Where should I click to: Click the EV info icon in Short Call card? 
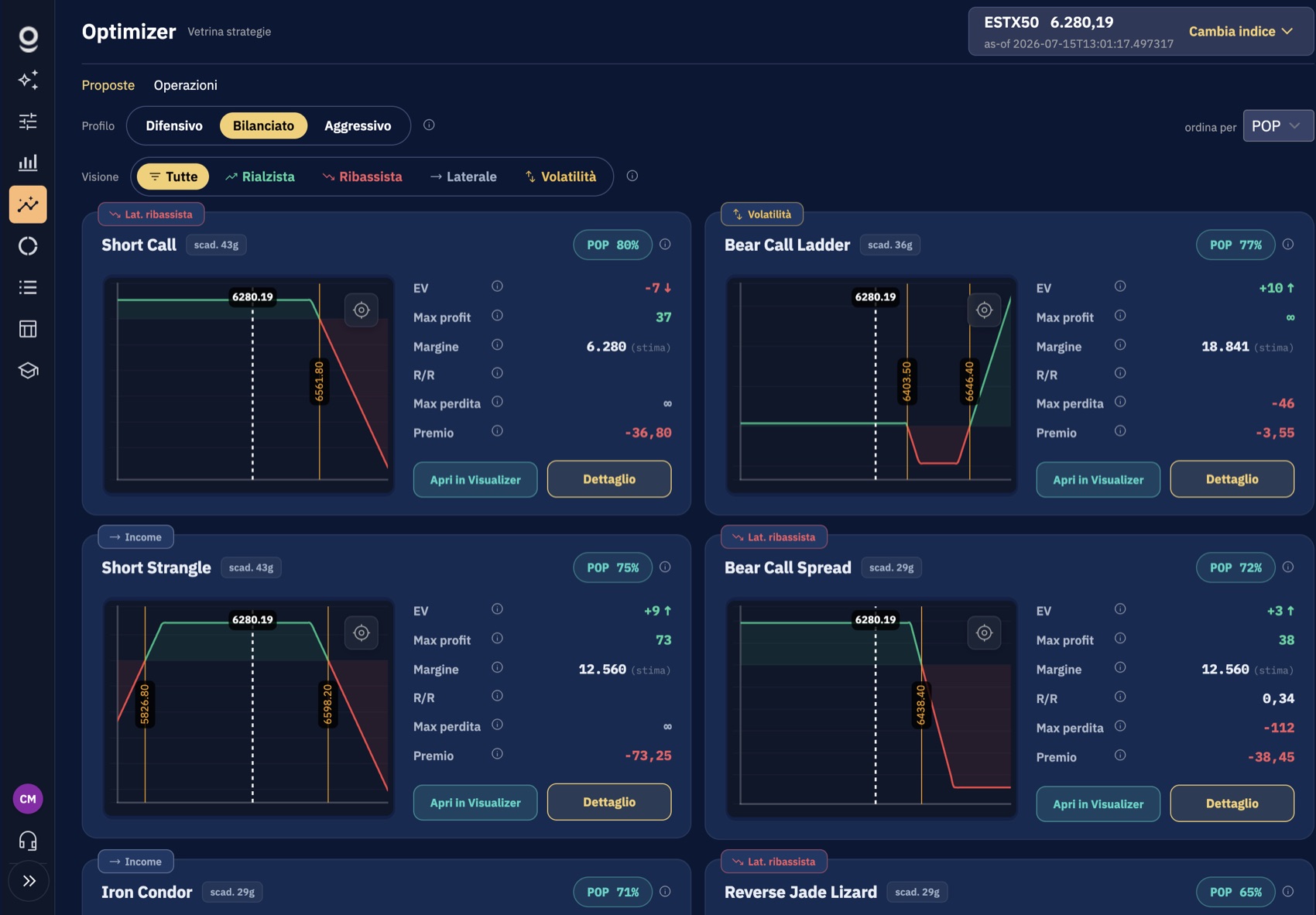click(x=497, y=286)
